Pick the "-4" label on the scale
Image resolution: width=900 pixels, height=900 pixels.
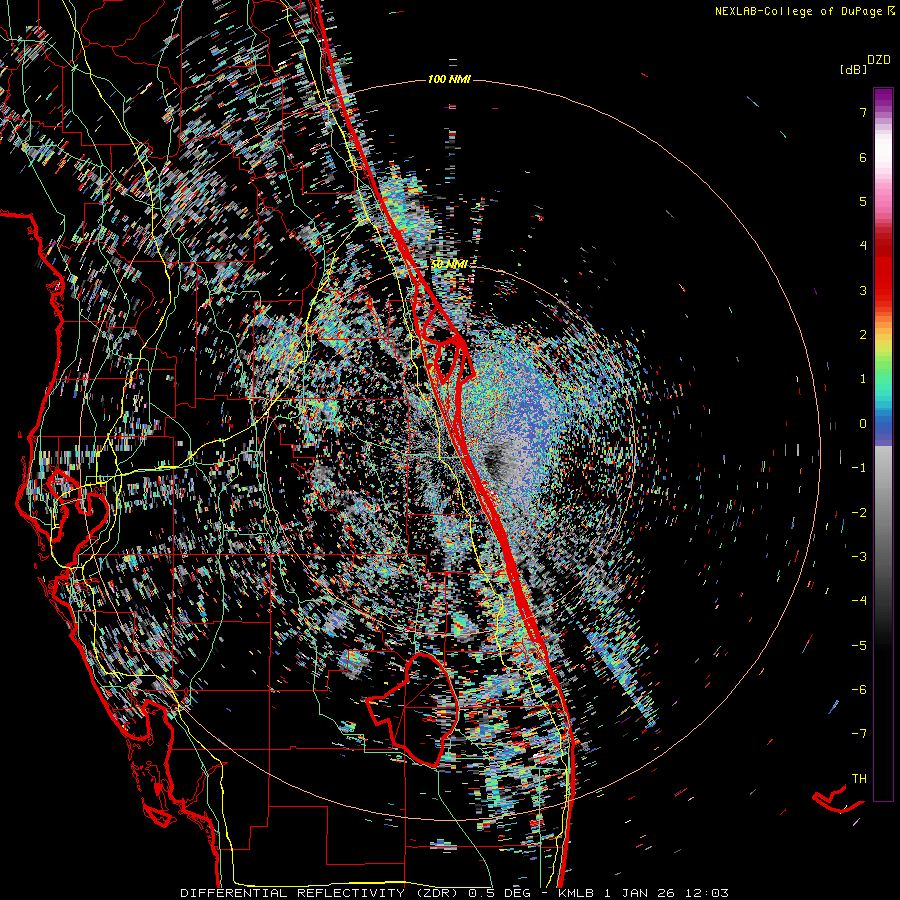click(x=859, y=601)
